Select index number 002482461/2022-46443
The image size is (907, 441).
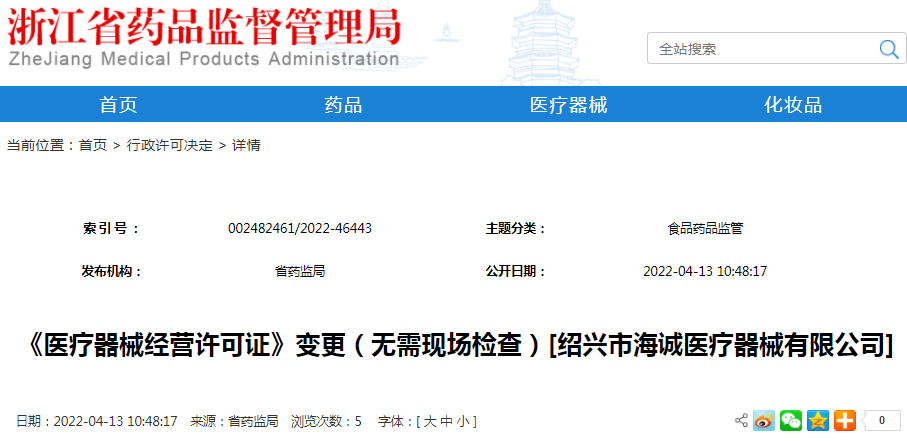(x=300, y=229)
